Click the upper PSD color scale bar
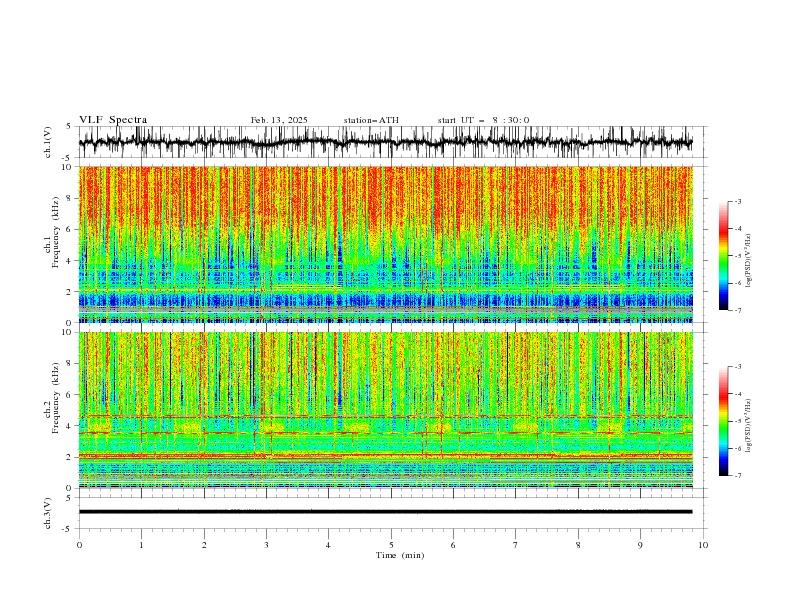The width and height of the screenshot is (792, 612). pos(724,256)
